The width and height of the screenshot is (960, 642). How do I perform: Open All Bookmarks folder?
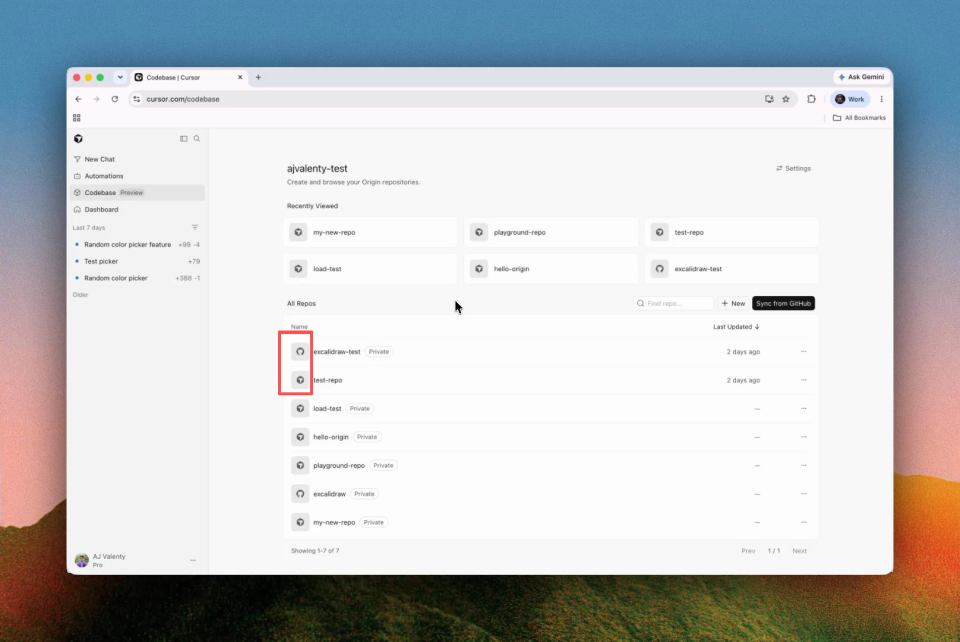(859, 118)
